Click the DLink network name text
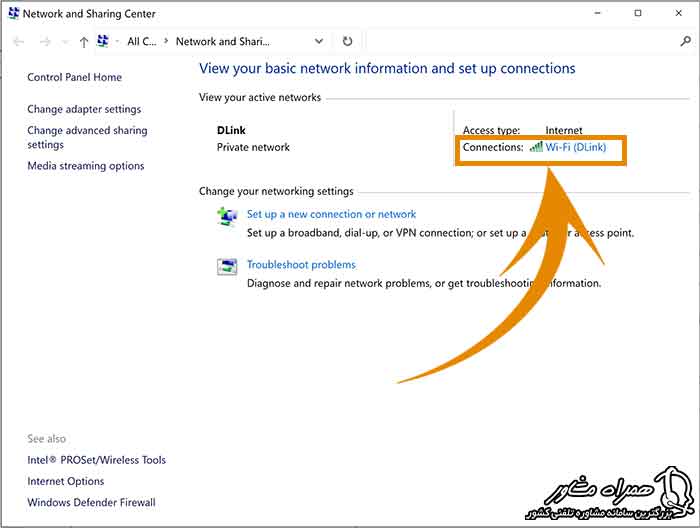The height and width of the screenshot is (528, 700). [x=231, y=130]
